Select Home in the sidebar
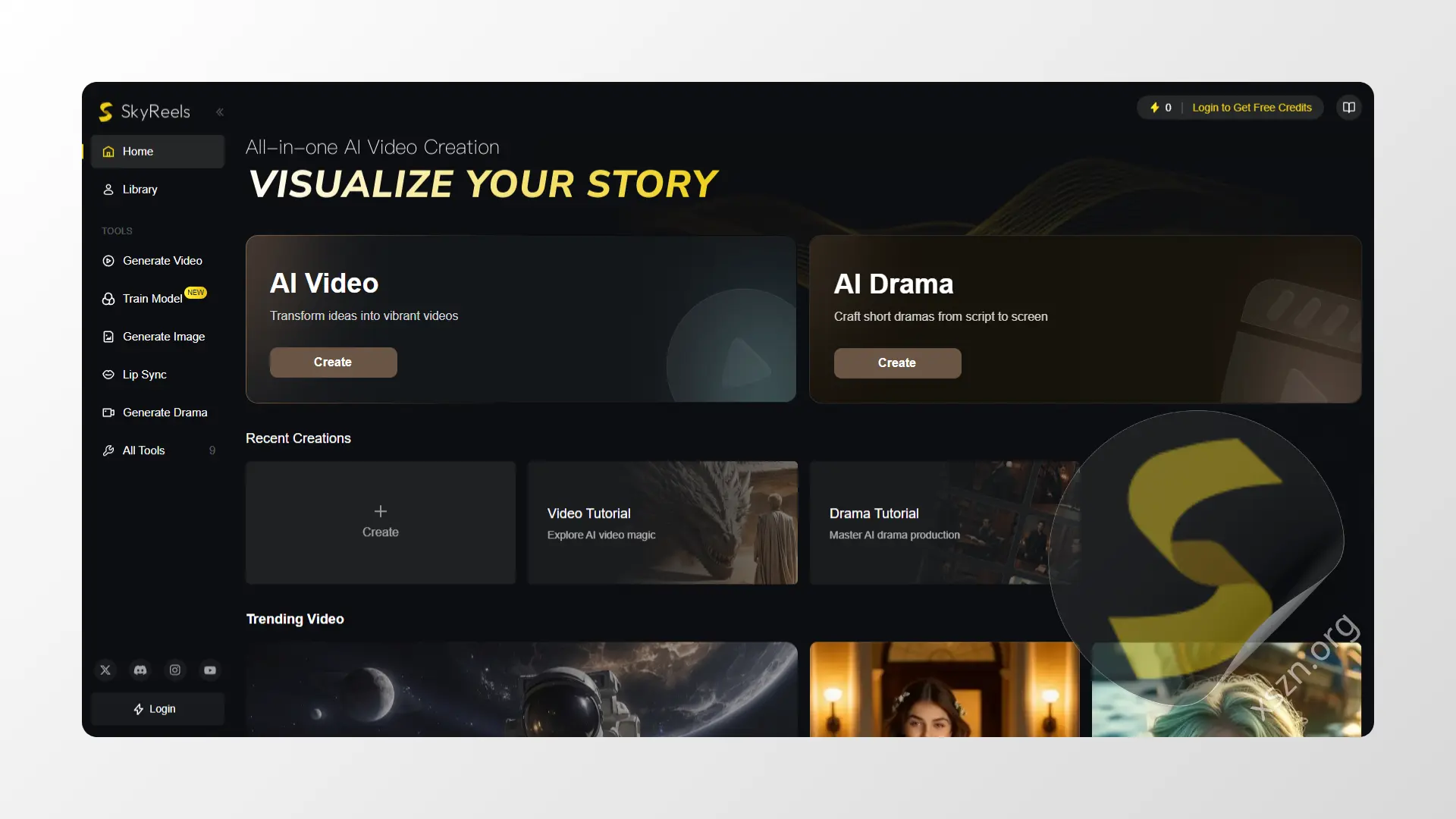The image size is (1456, 819). pos(158,152)
